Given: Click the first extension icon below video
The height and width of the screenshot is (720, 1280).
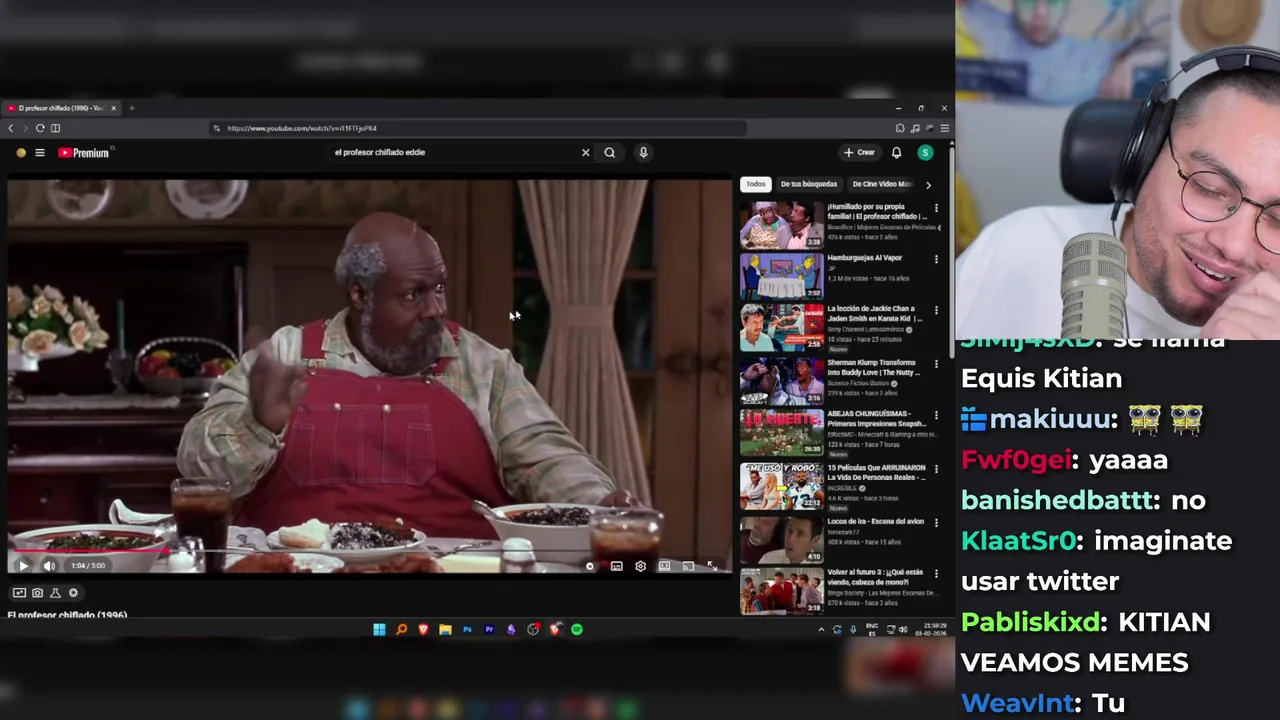Looking at the screenshot, I should (19, 593).
